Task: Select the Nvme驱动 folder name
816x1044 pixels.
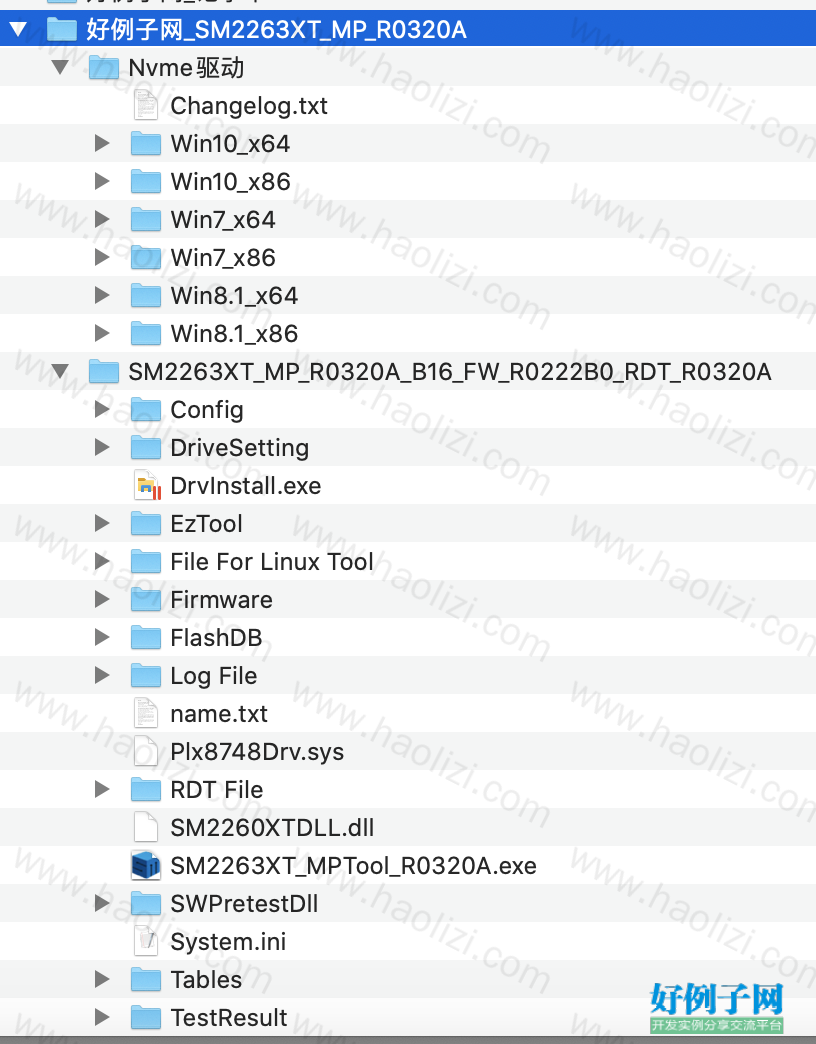Action: (x=186, y=67)
